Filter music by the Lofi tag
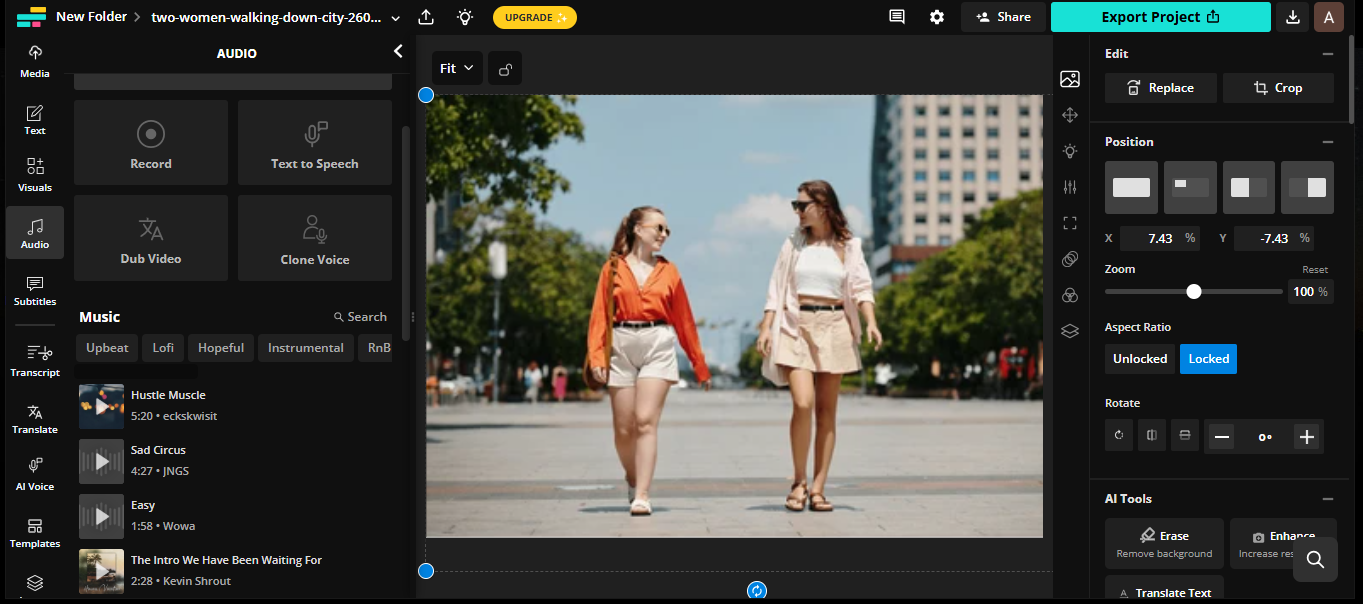This screenshot has width=1363, height=604. click(x=162, y=347)
